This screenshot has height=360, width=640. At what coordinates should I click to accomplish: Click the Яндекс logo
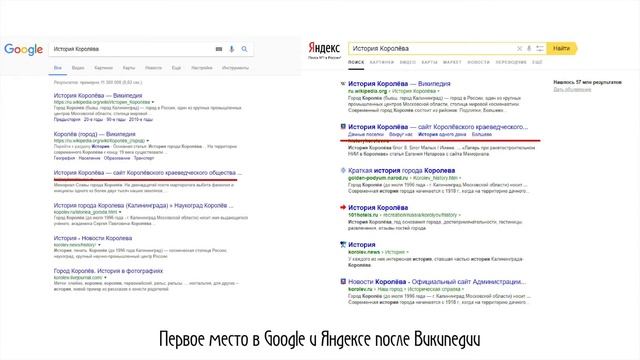pyautogui.click(x=324, y=48)
